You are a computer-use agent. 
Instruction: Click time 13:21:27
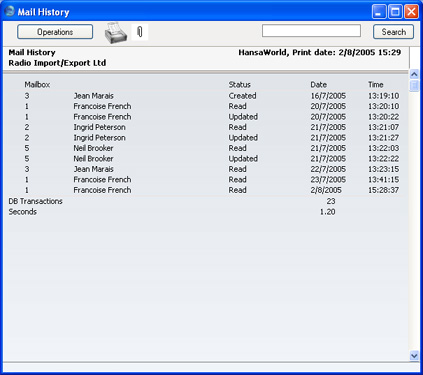383,138
